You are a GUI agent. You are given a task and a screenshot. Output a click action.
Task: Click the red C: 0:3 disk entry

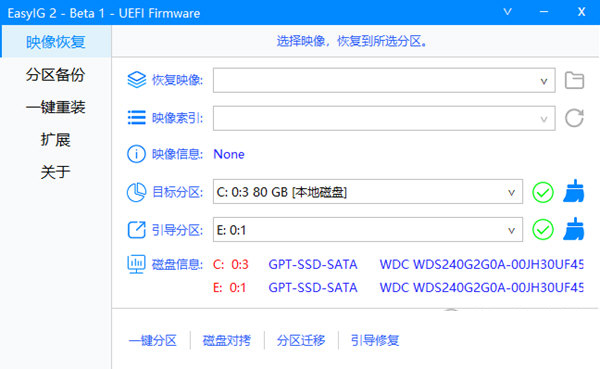click(231, 265)
